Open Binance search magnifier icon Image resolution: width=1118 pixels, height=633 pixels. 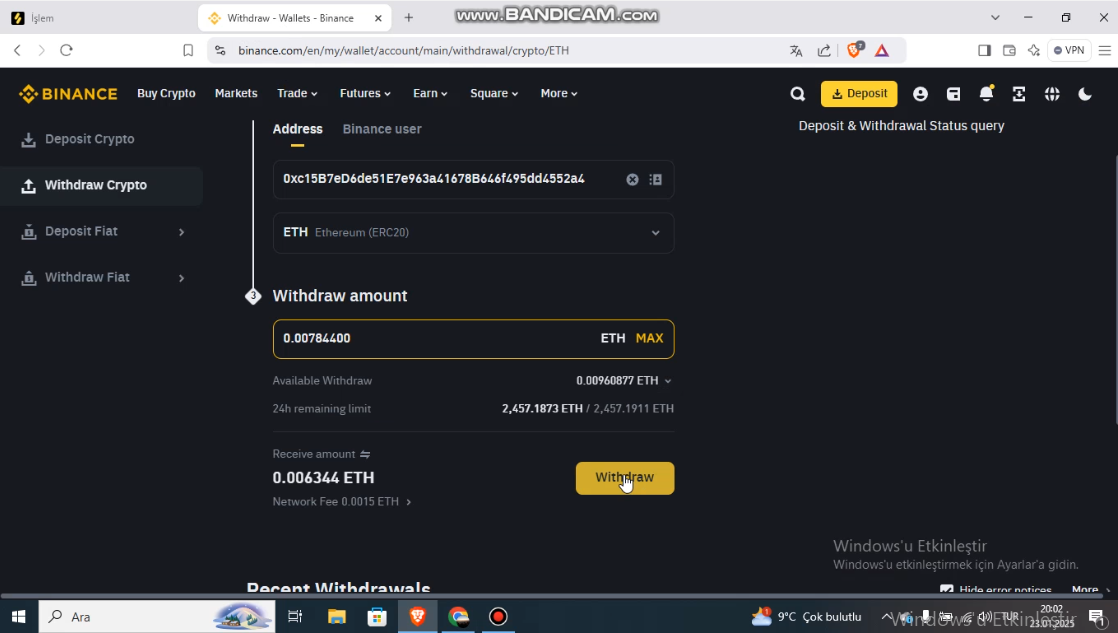pyautogui.click(x=798, y=94)
